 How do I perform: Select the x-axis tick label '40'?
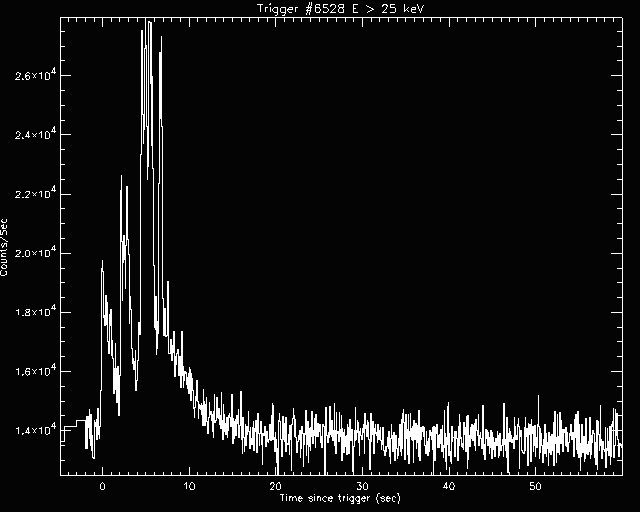coord(449,487)
